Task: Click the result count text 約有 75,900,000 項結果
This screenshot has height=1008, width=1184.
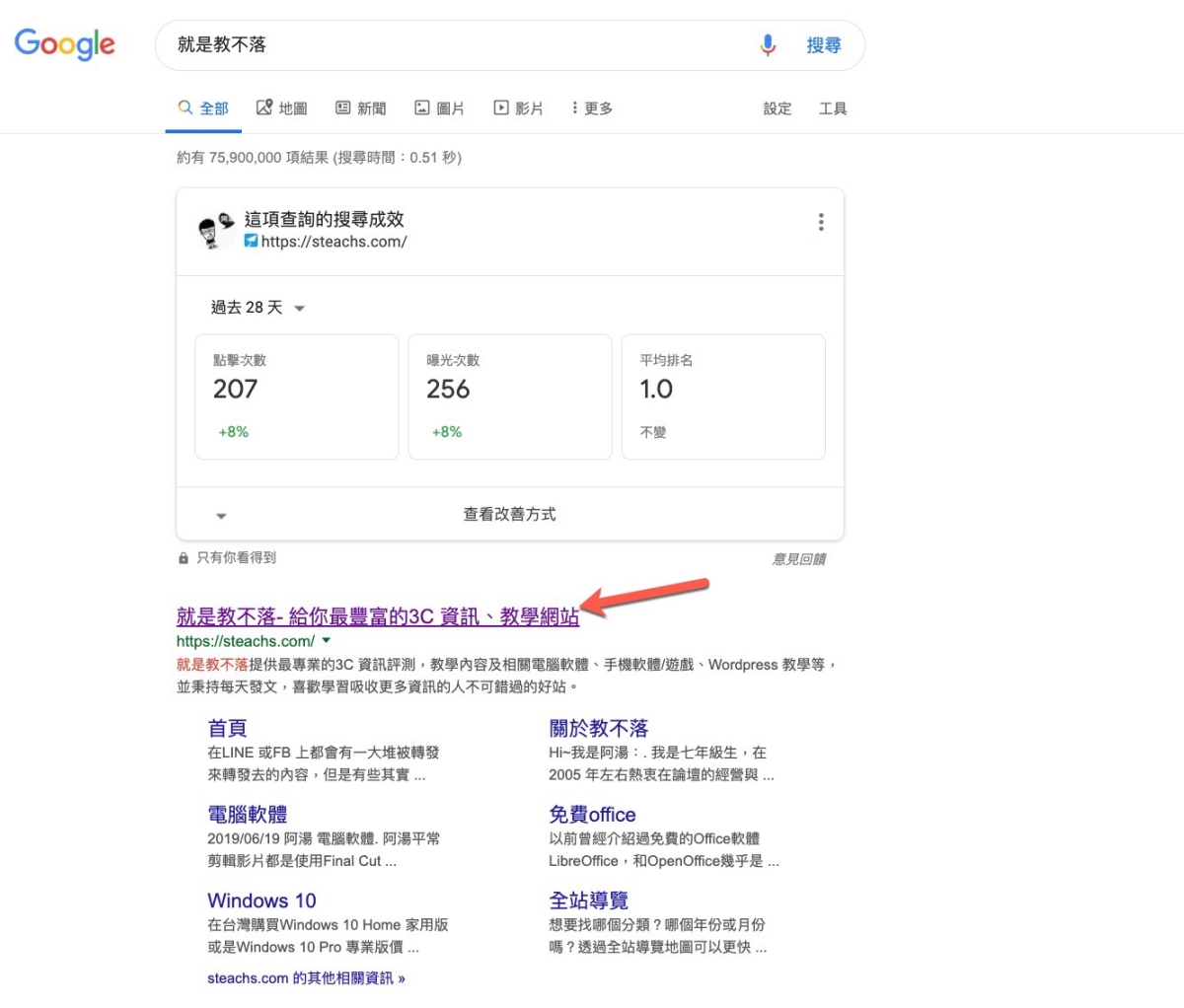Action: (253, 157)
